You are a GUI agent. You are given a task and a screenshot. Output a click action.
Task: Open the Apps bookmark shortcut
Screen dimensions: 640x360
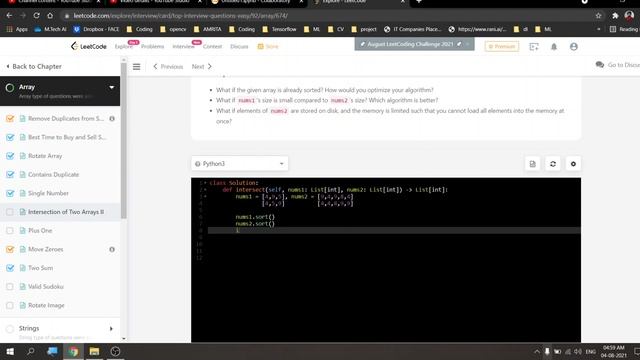click(x=17, y=29)
